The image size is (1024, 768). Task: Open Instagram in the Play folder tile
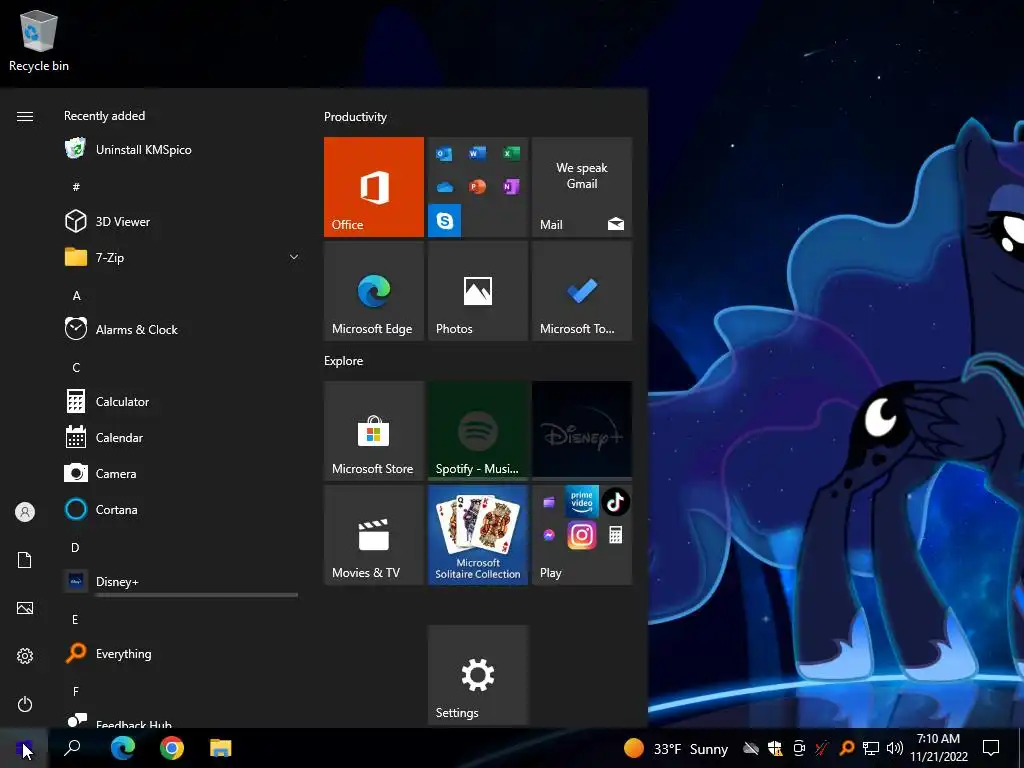point(582,536)
